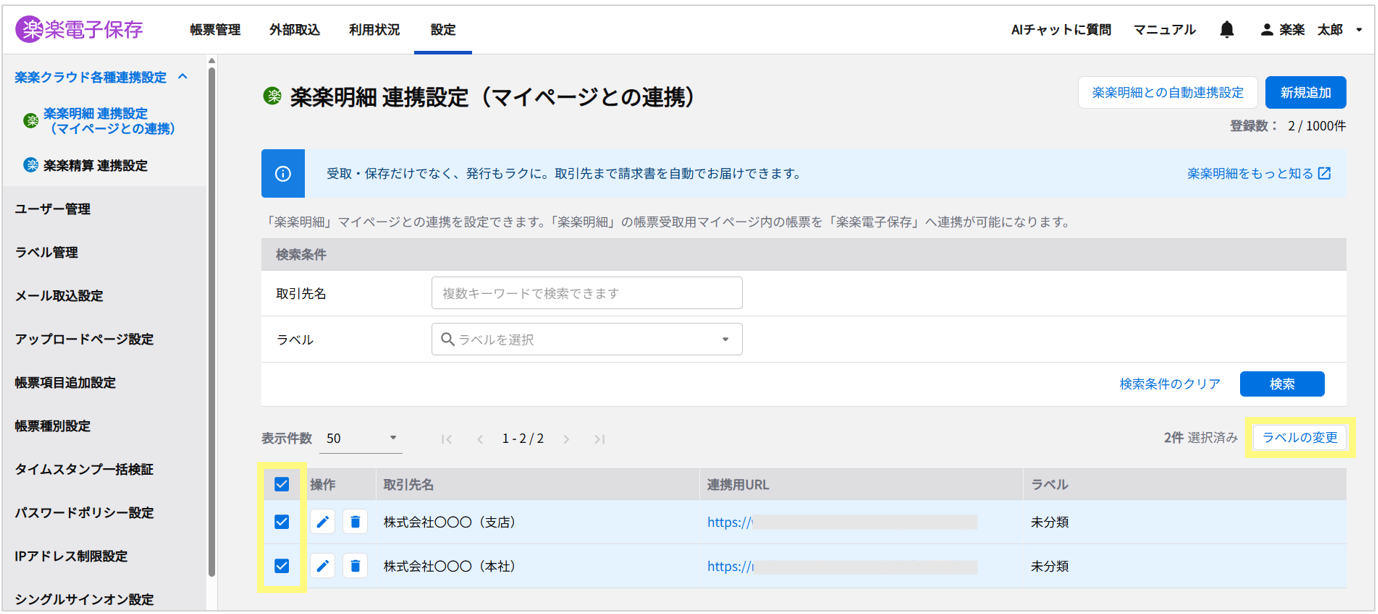The image size is (1378, 614).
Task: Open シングルサインオン設定 in sidebar
Action: click(84, 600)
